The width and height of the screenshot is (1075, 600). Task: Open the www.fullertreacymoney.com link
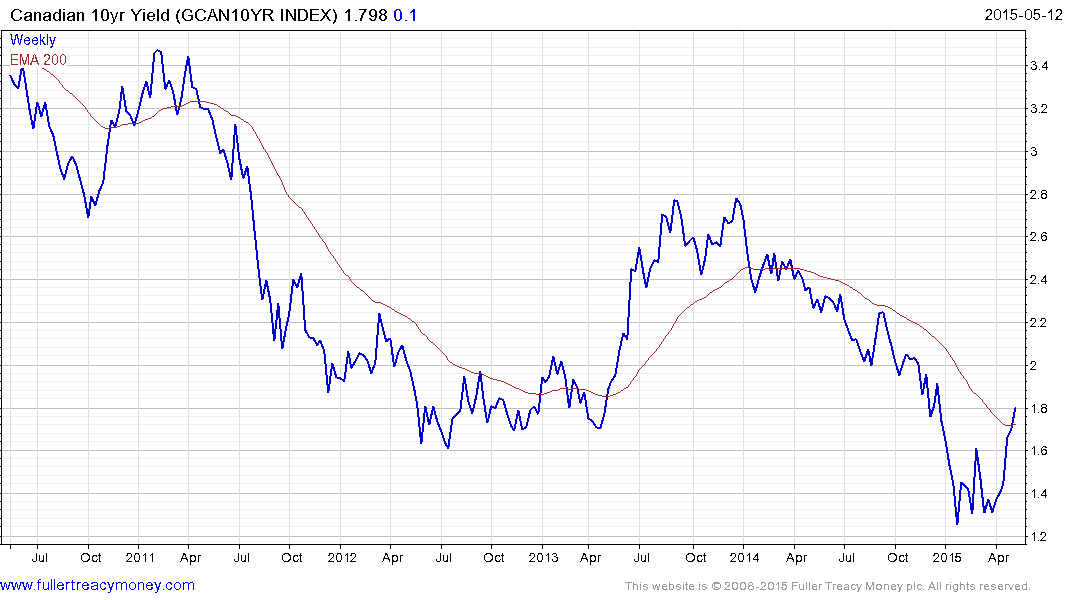pos(97,585)
